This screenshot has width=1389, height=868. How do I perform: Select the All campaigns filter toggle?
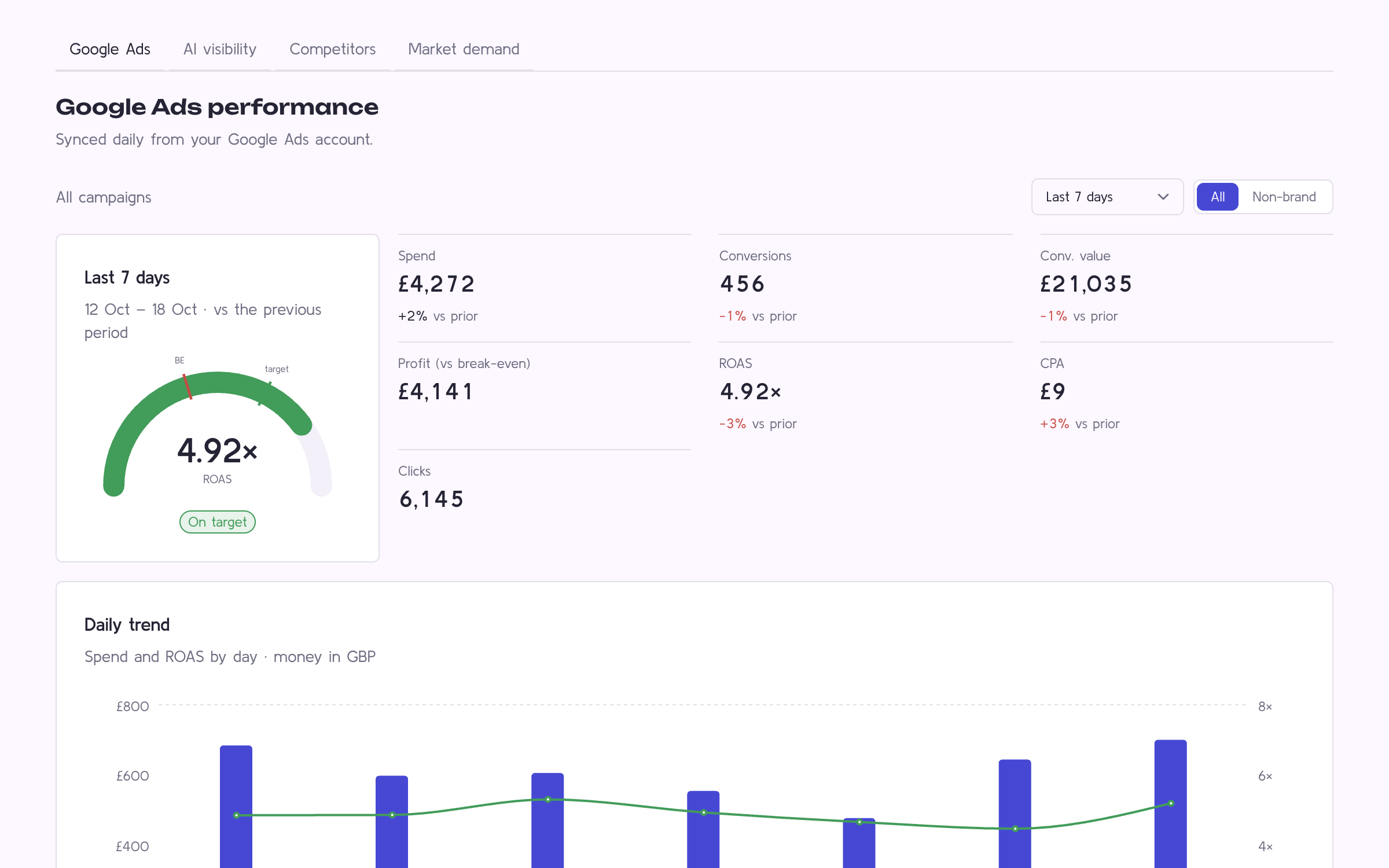(x=1218, y=197)
